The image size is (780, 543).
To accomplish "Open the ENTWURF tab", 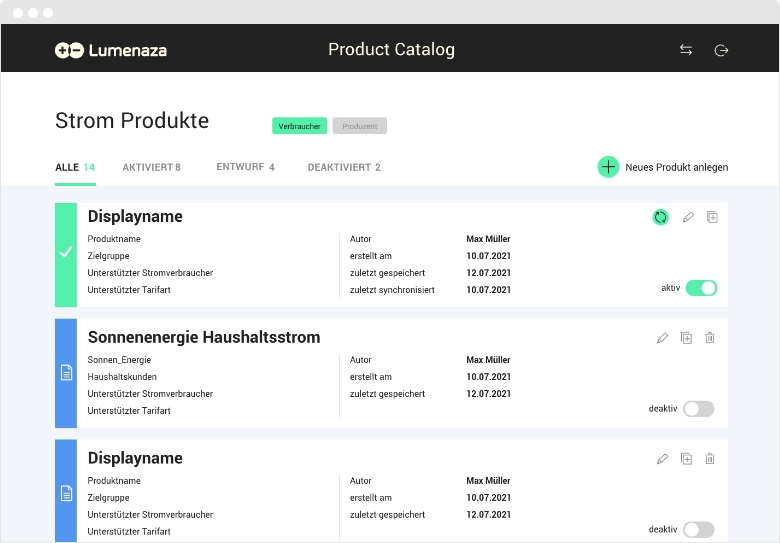I will [x=245, y=167].
